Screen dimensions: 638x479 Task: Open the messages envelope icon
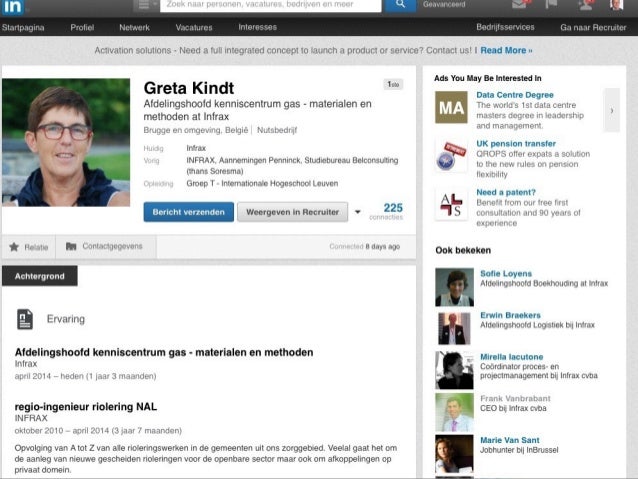[520, 5]
